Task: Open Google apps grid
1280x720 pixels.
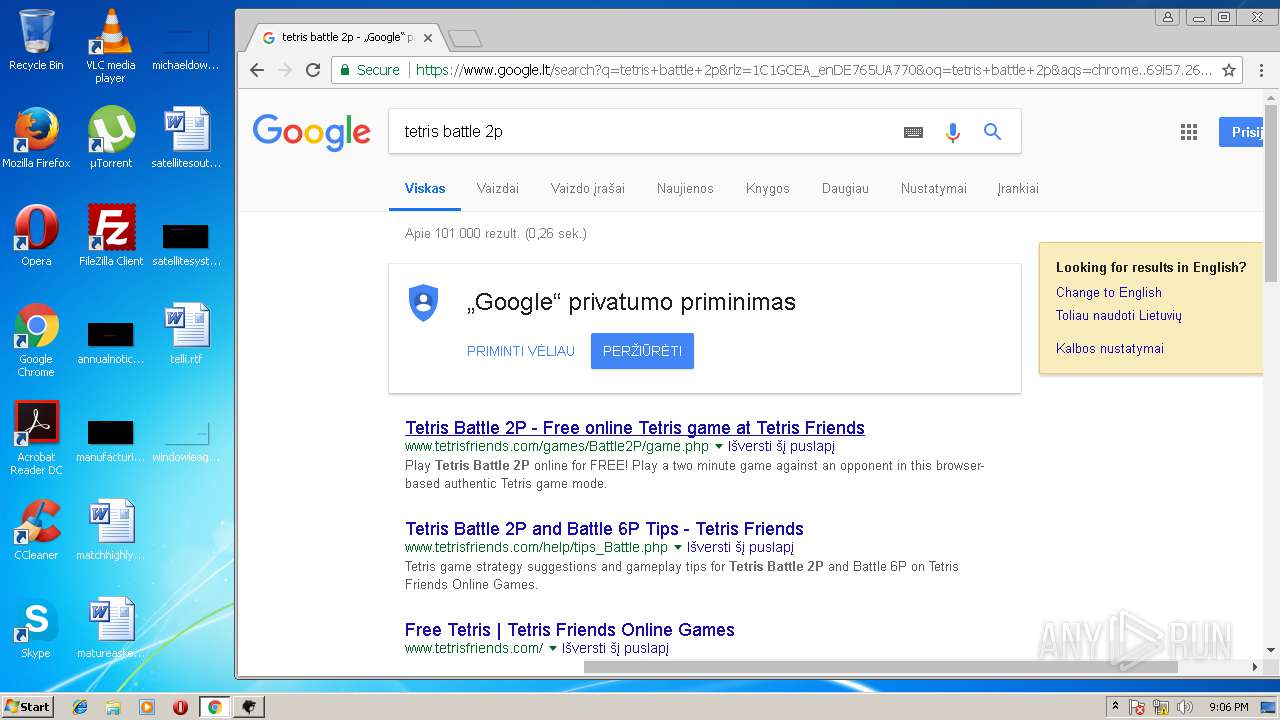Action: click(1189, 132)
